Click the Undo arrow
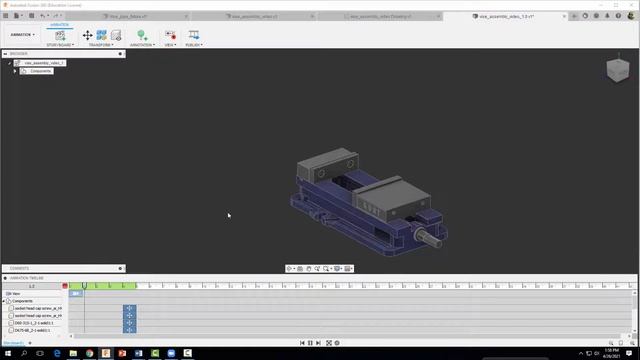Image resolution: width=640 pixels, height=360 pixels. point(42,16)
